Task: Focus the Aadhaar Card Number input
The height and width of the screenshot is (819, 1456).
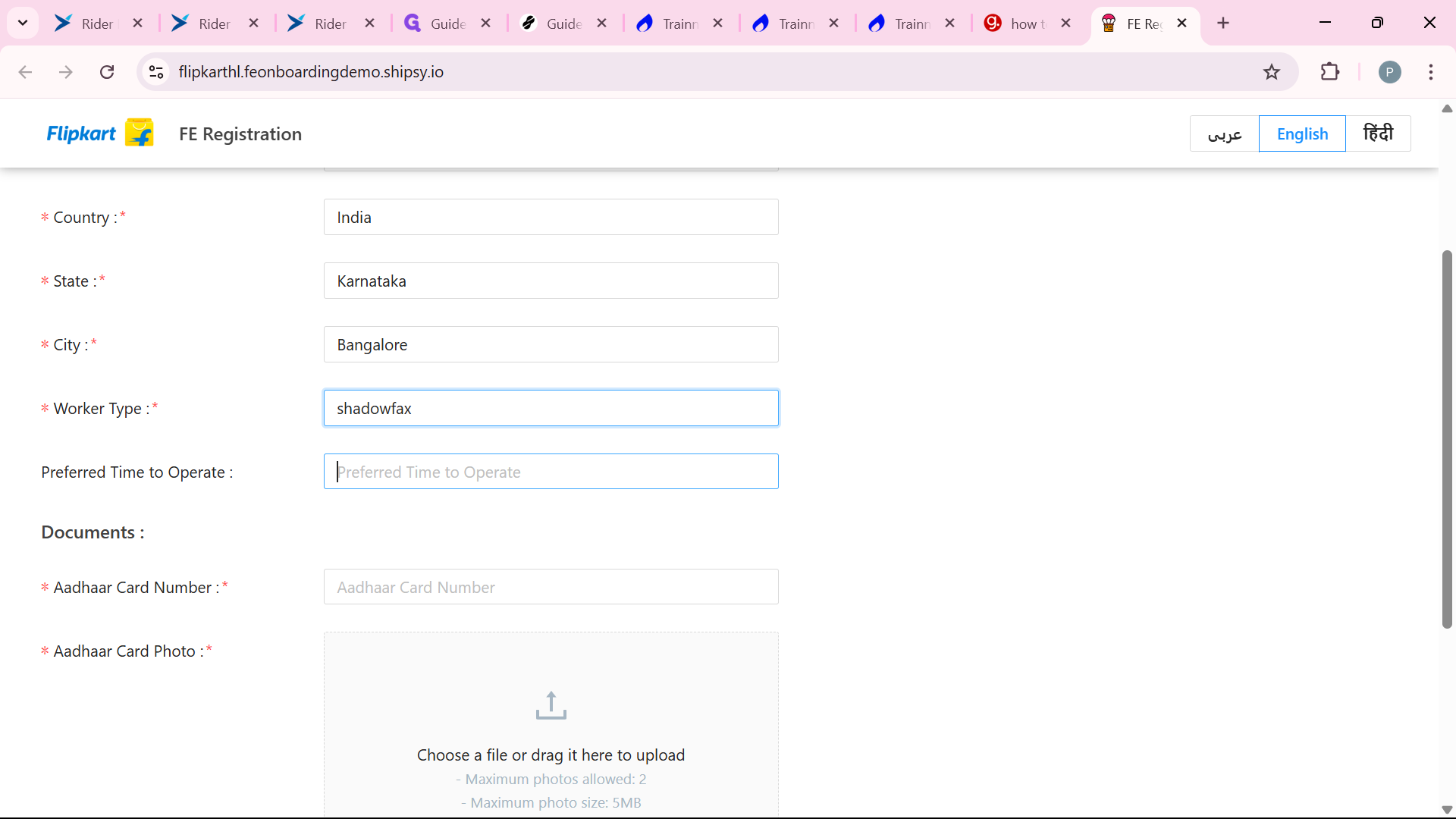Action: 551,587
